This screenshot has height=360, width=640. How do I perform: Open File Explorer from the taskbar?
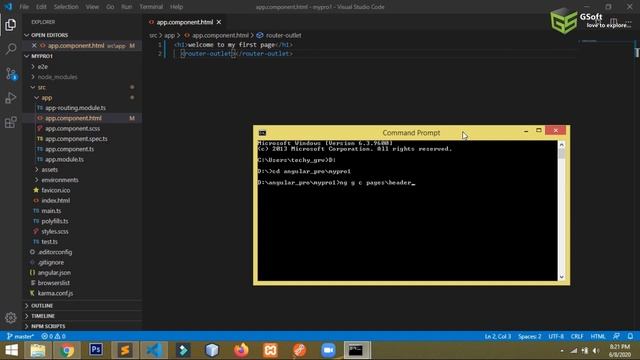coord(38,350)
